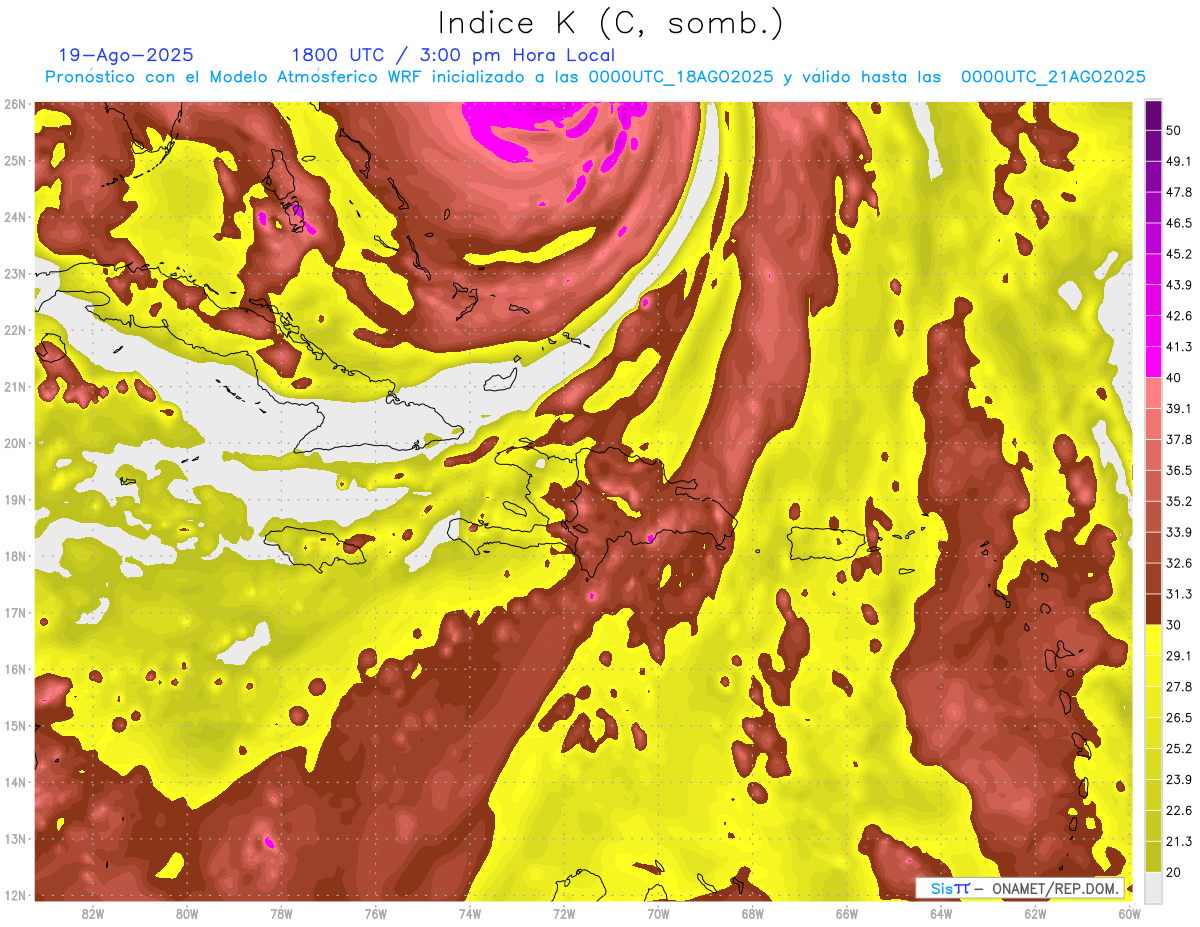This screenshot has width=1200, height=927.
Task: Click the colorbar label '40'
Action: (x=1176, y=378)
